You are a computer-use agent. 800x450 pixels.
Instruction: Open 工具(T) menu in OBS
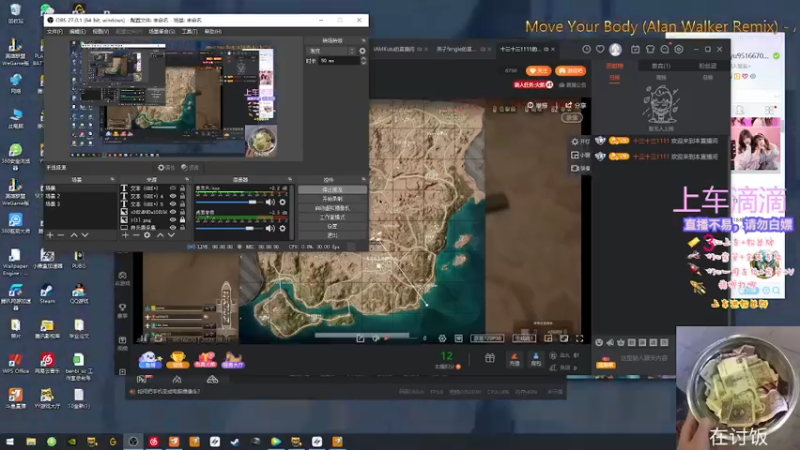tap(189, 32)
